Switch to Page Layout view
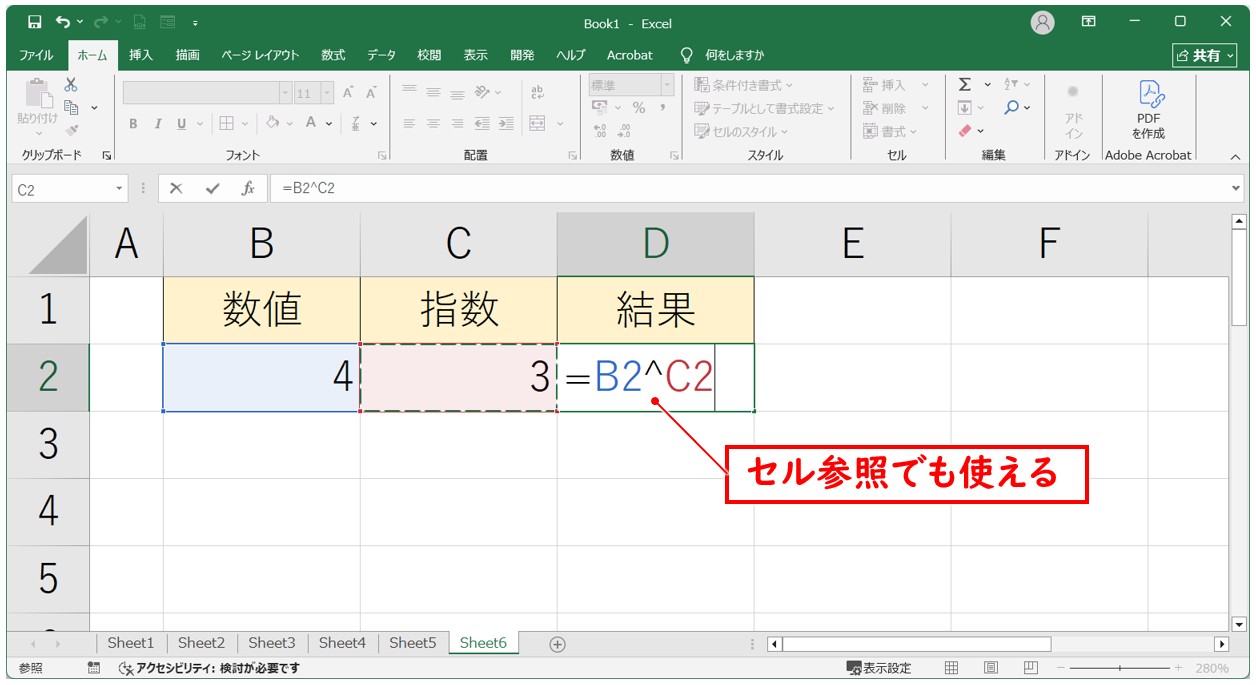The width and height of the screenshot is (1256, 685). (x=990, y=668)
